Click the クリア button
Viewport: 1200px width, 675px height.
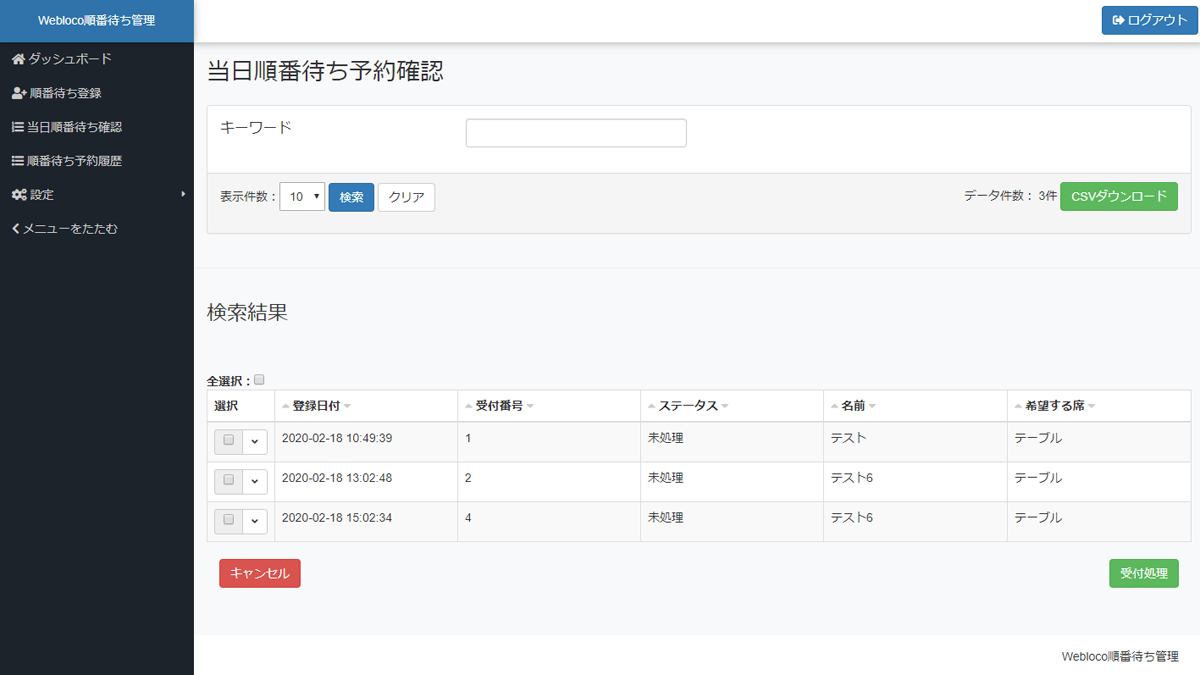pyautogui.click(x=406, y=197)
